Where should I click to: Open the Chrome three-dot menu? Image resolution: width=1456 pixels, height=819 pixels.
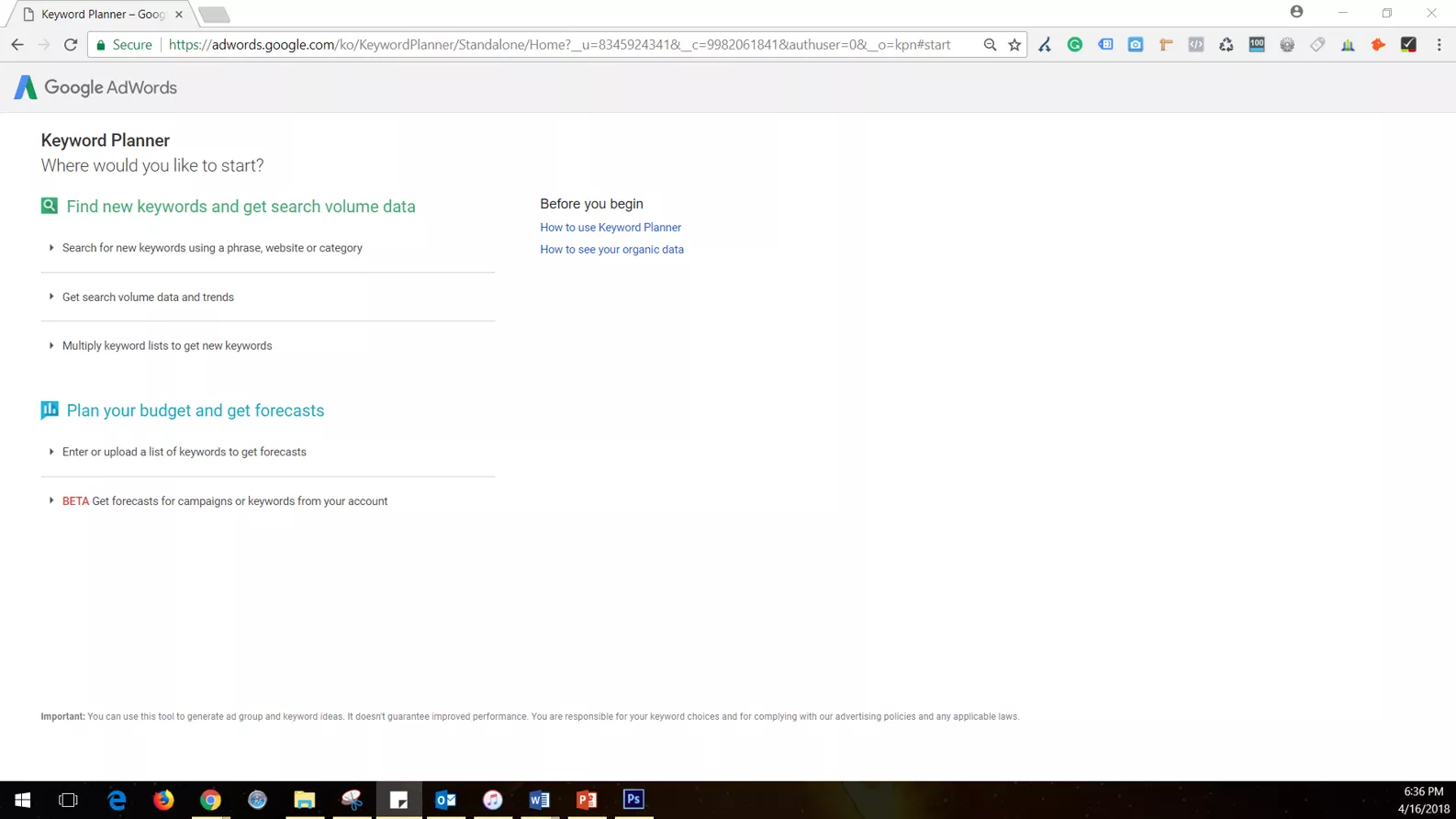click(x=1439, y=44)
